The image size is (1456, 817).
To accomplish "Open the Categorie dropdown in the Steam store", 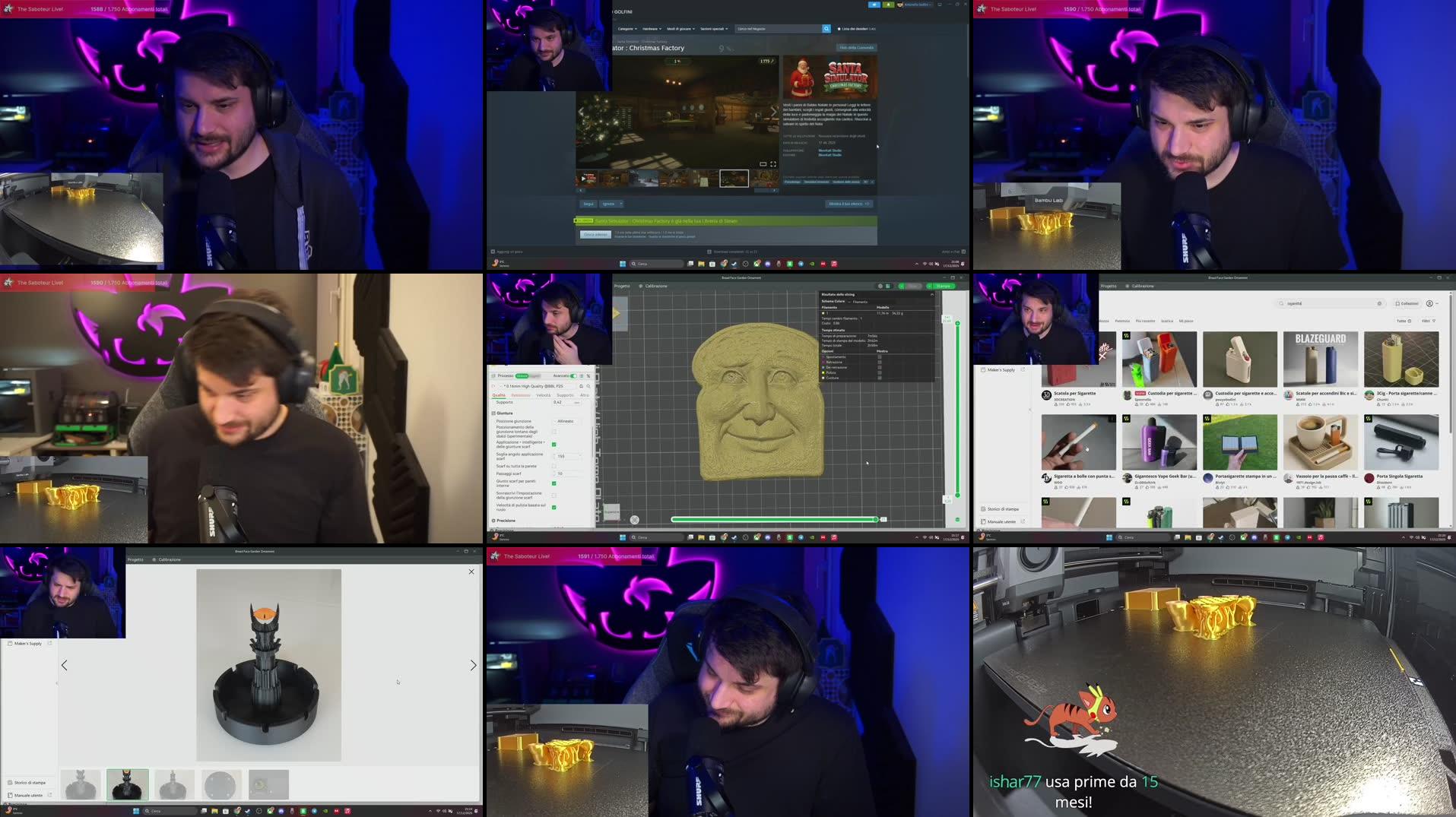I will coord(626,29).
